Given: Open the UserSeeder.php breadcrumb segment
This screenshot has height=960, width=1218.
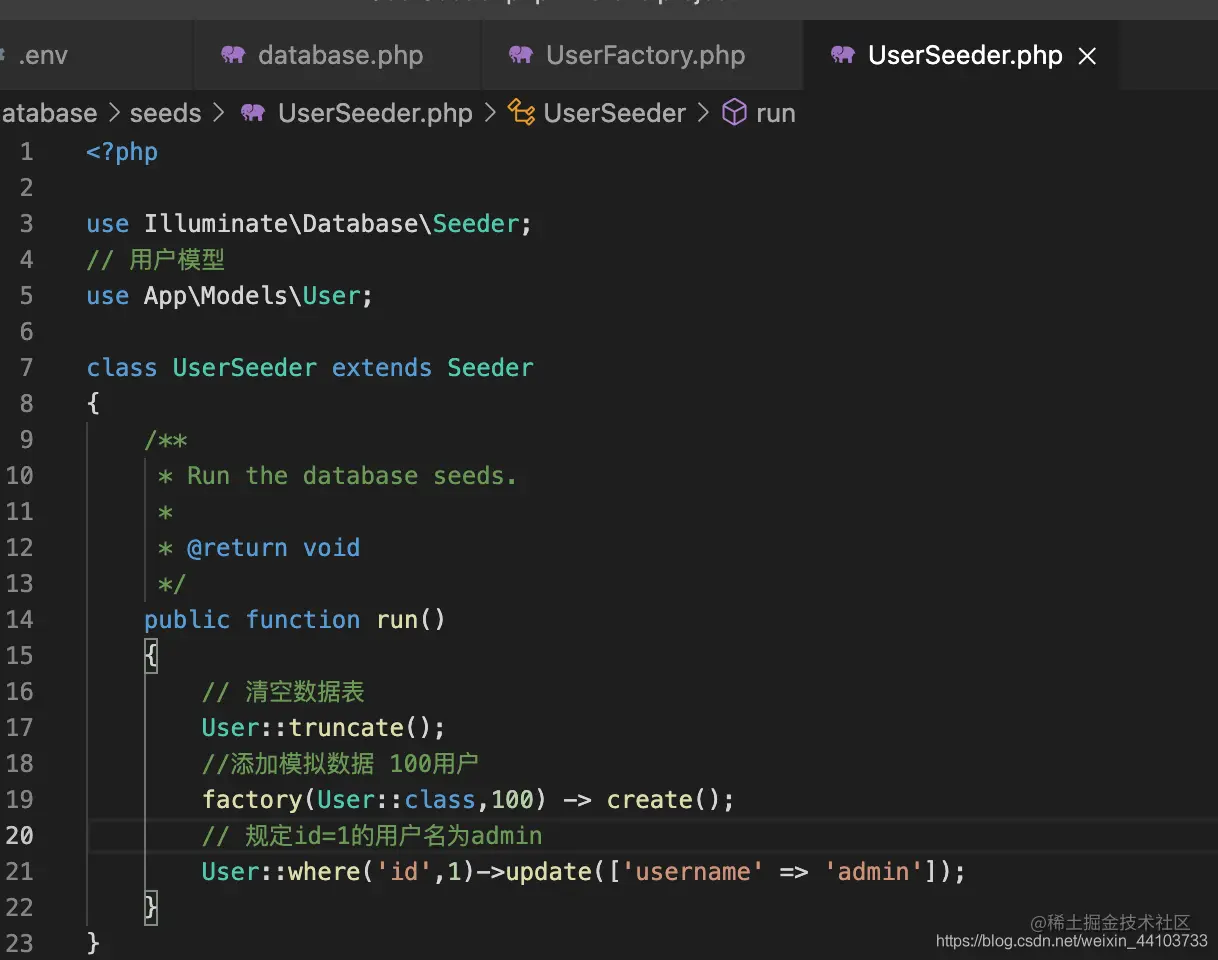Looking at the screenshot, I should tap(375, 113).
